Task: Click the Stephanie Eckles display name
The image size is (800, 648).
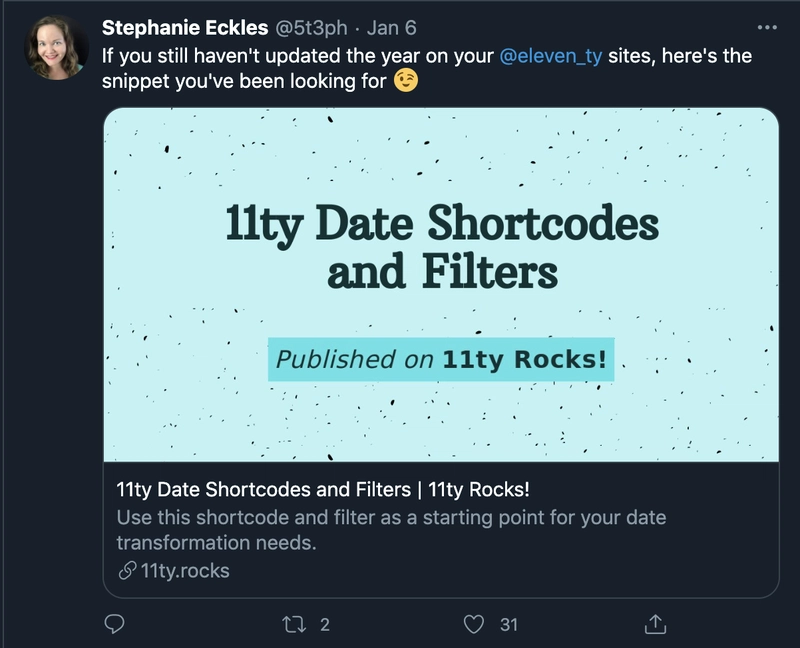Action: coord(185,28)
